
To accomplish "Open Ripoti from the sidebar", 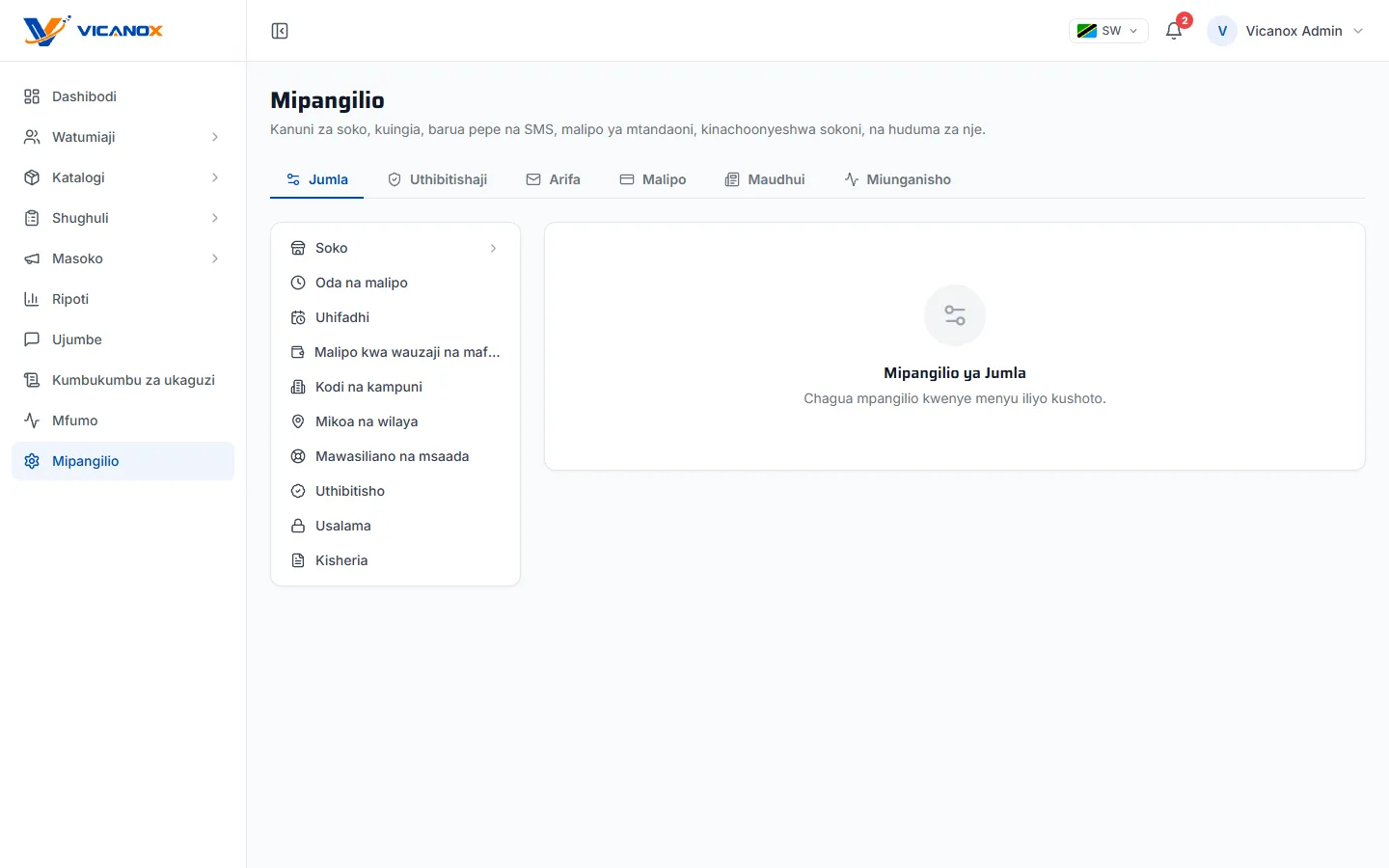I will pyautogui.click(x=123, y=299).
